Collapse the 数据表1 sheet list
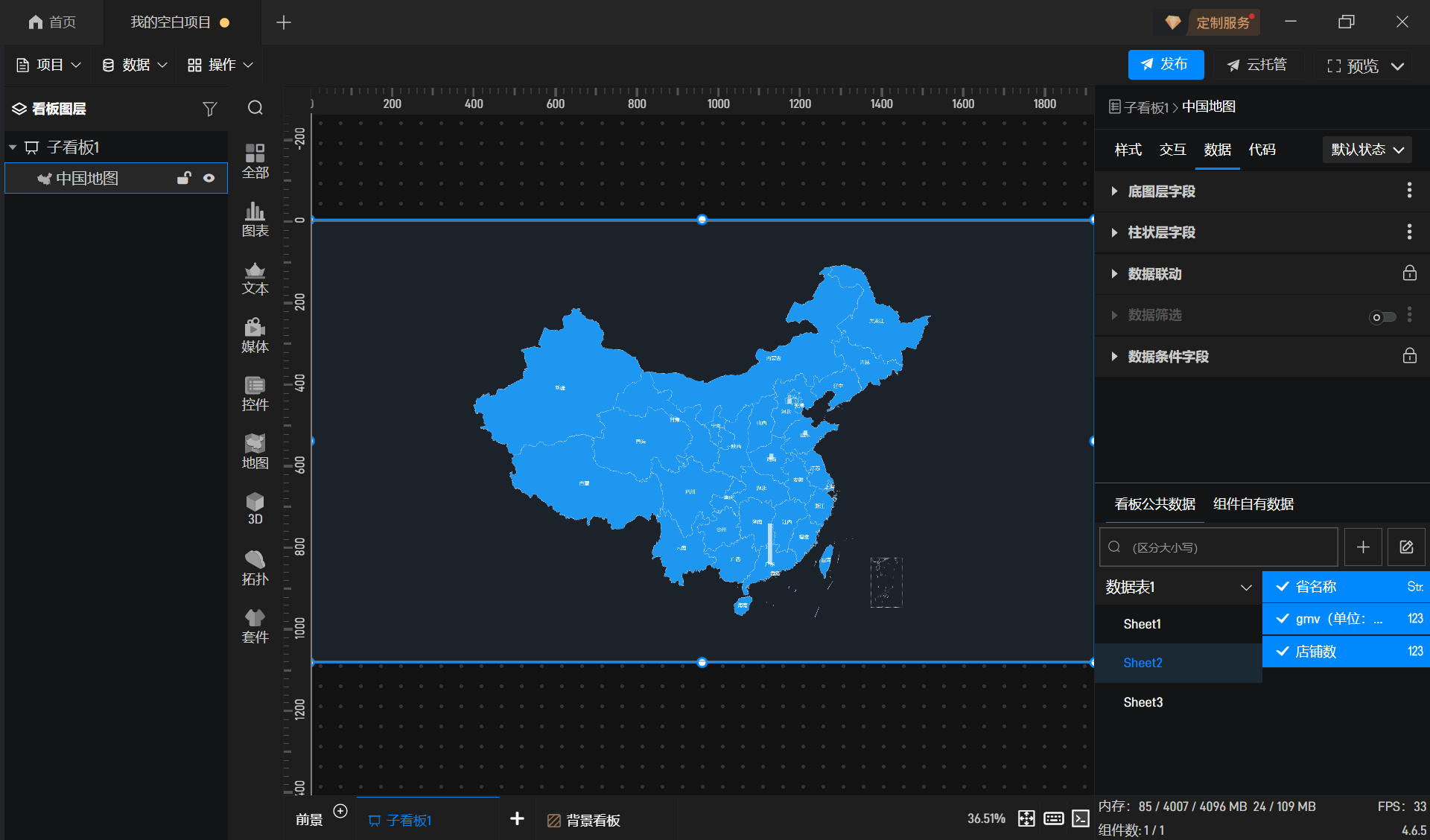Image resolution: width=1430 pixels, height=840 pixels. (x=1245, y=588)
